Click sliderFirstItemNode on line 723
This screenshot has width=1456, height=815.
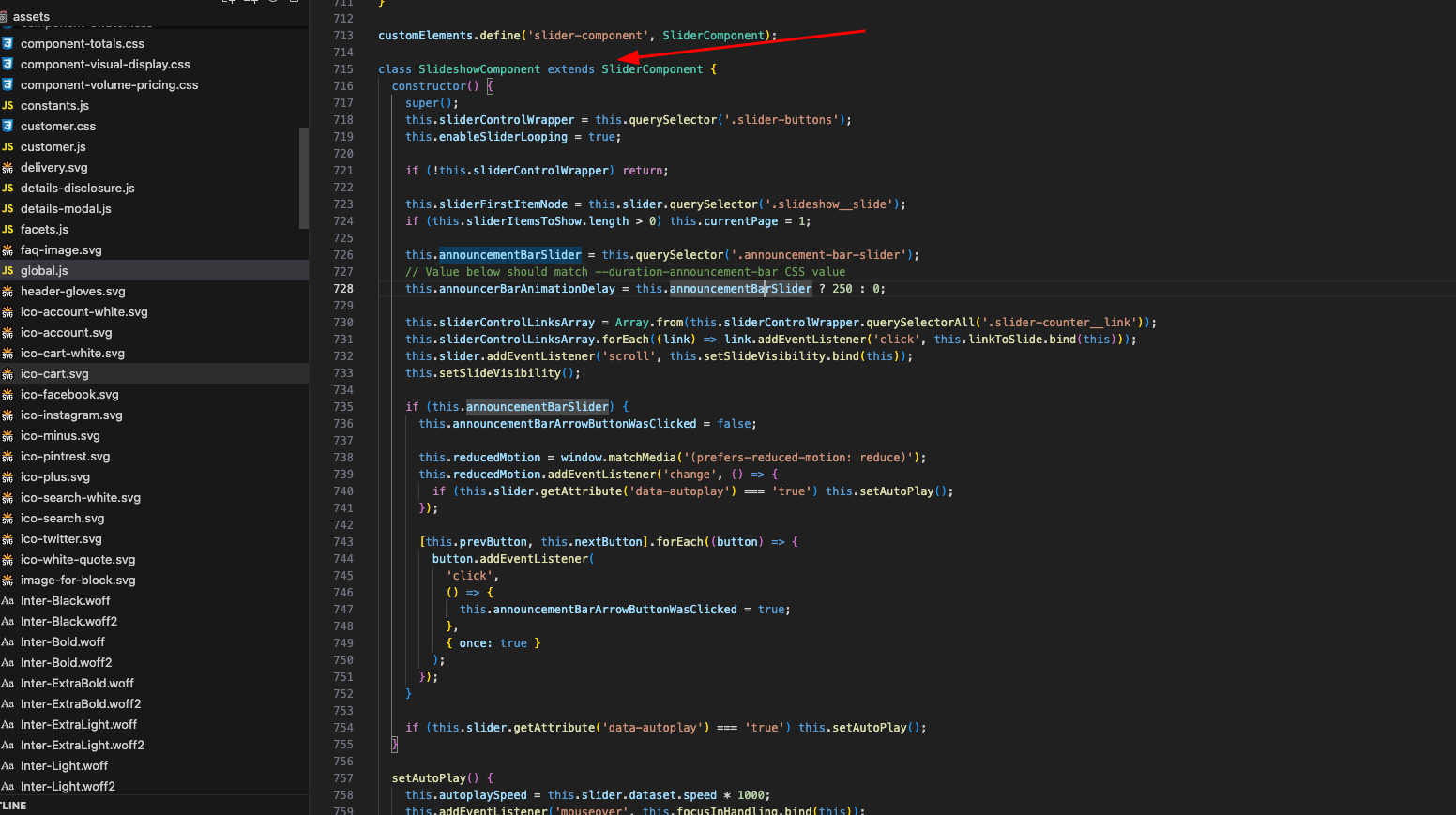click(503, 204)
